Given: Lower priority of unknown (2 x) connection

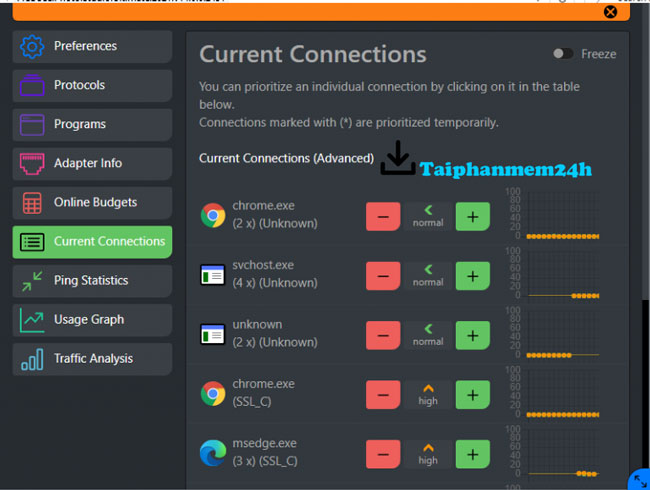Looking at the screenshot, I should 383,335.
